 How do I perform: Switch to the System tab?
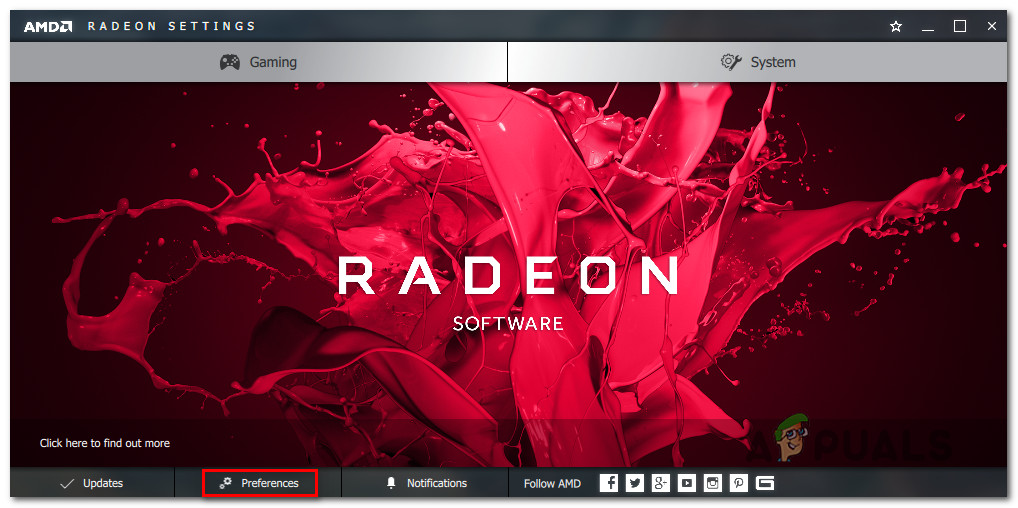pyautogui.click(x=758, y=62)
